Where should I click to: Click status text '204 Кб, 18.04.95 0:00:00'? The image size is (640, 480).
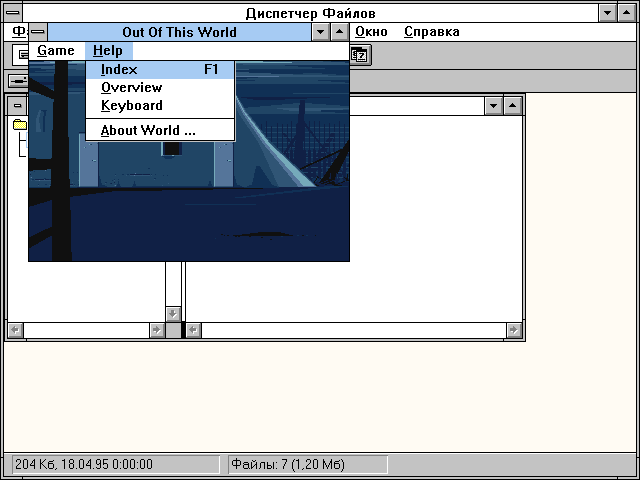pyautogui.click(x=84, y=464)
